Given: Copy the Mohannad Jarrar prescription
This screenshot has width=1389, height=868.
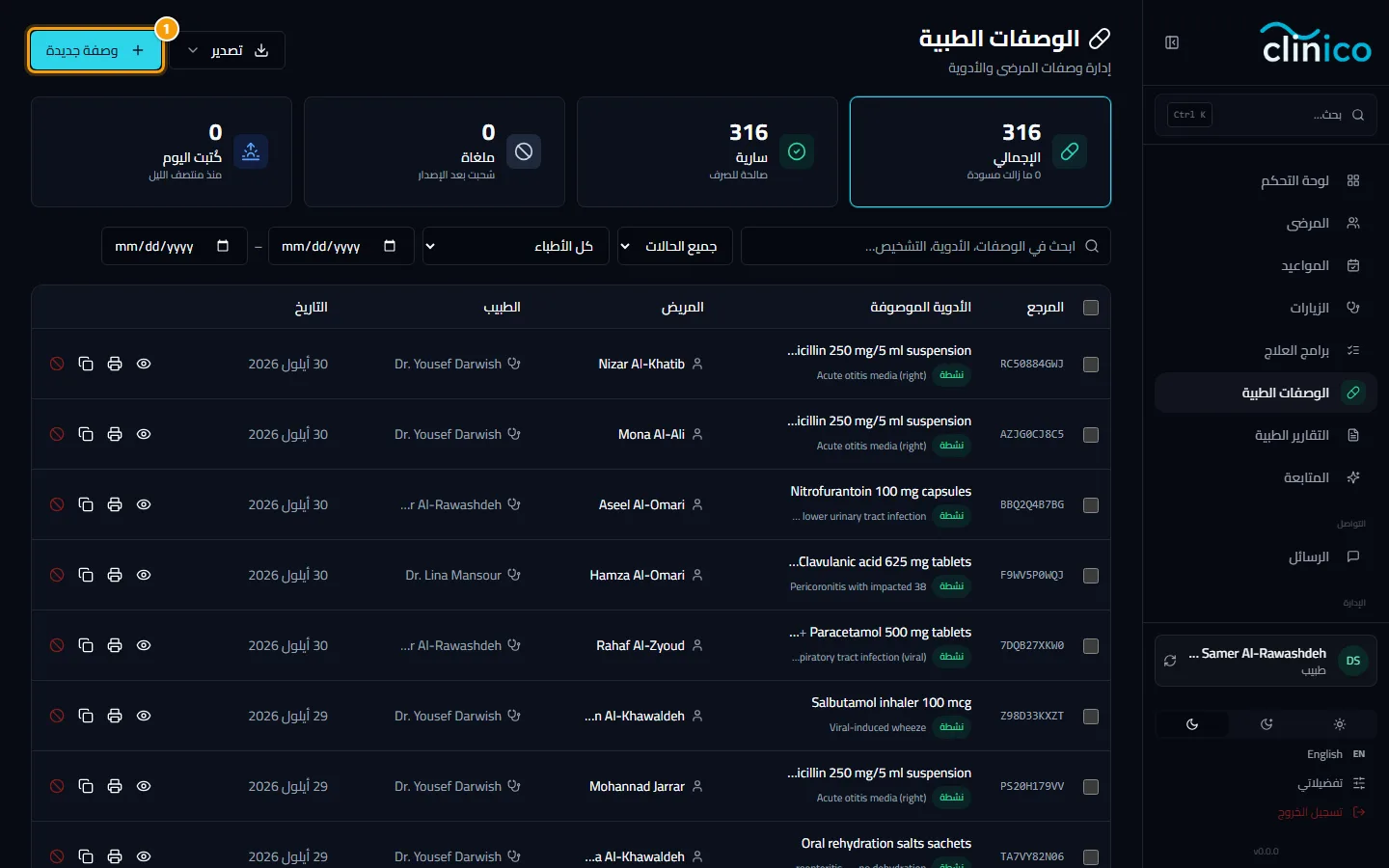Looking at the screenshot, I should coord(86,786).
